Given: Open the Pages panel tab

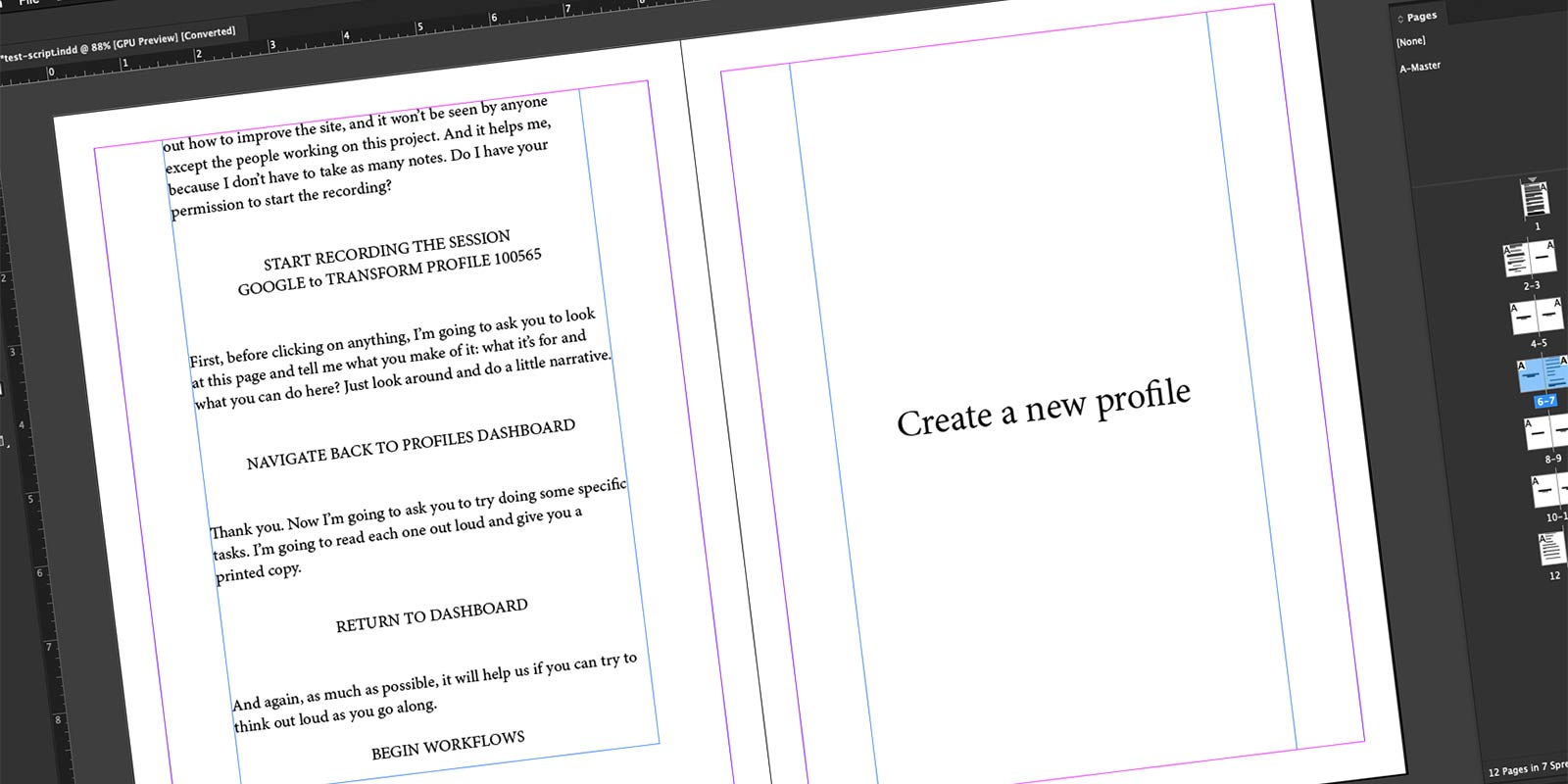Looking at the screenshot, I should (1421, 17).
